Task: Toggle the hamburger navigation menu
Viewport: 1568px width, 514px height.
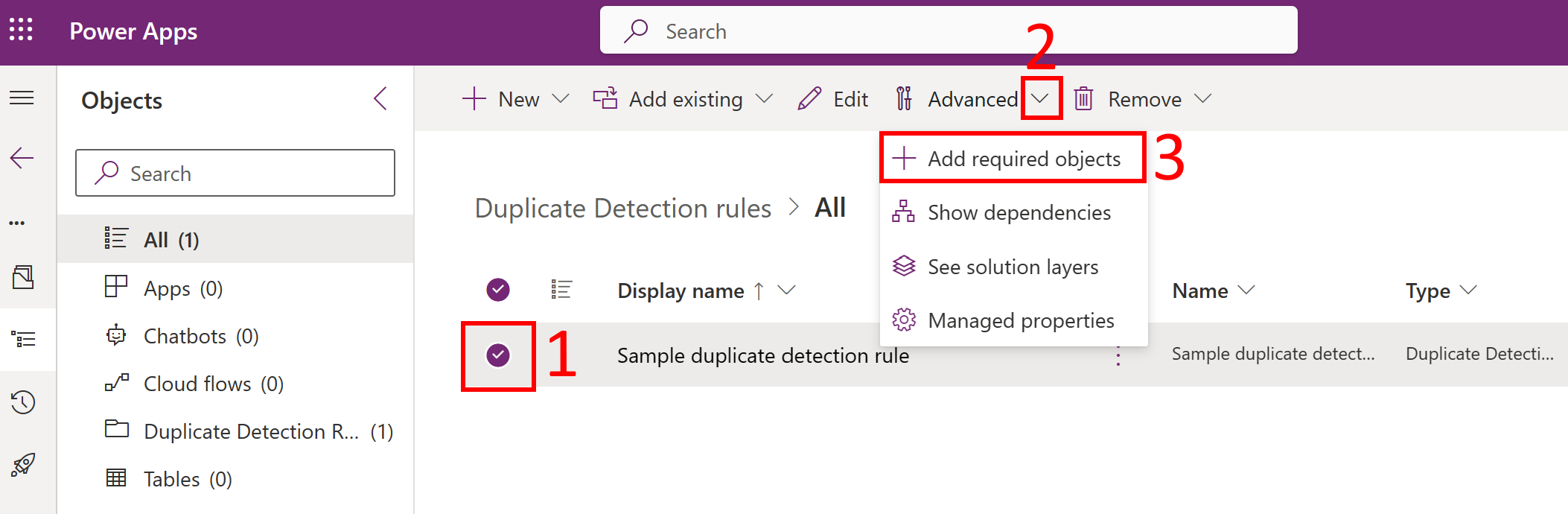Action: (22, 98)
